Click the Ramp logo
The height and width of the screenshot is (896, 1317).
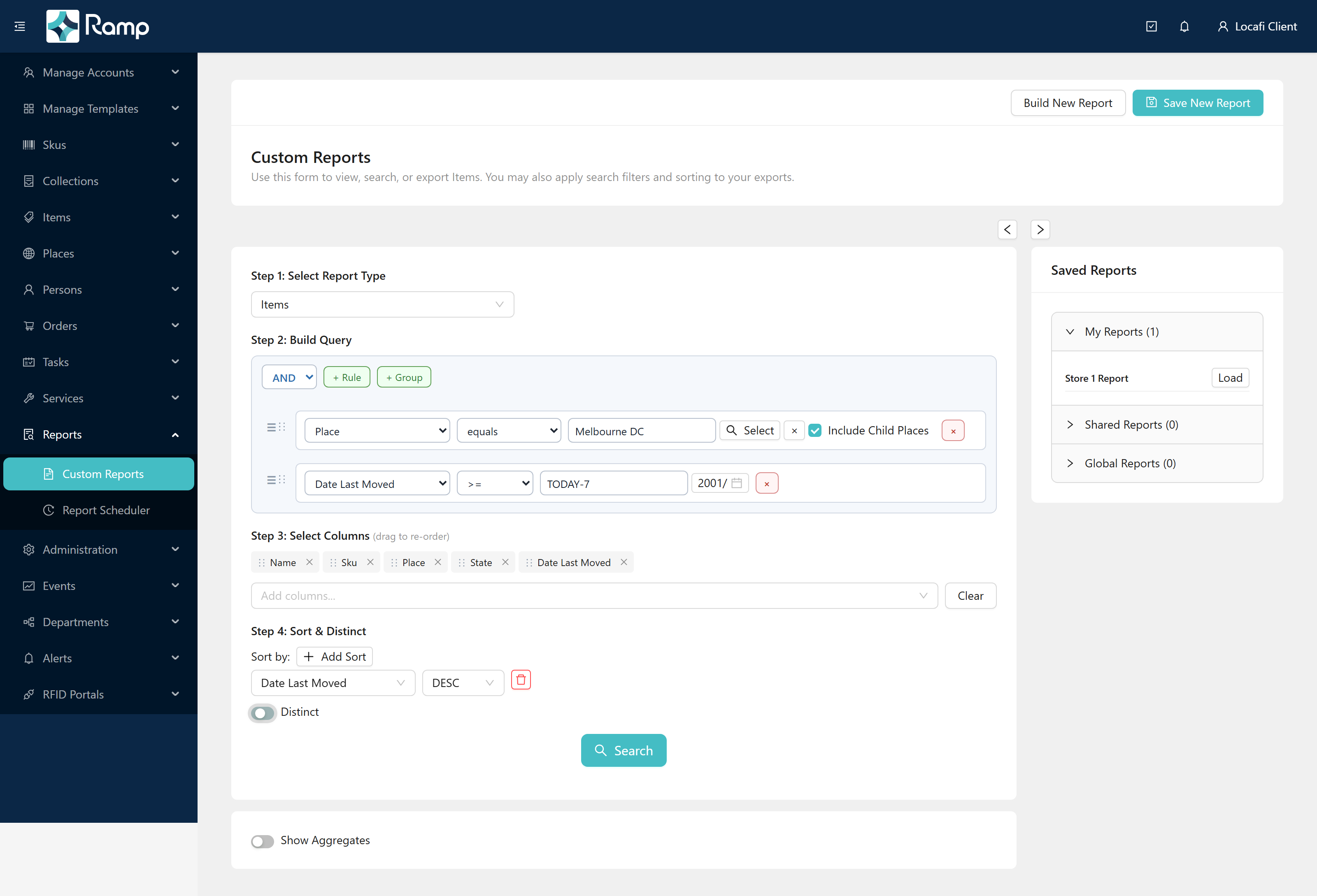98,26
